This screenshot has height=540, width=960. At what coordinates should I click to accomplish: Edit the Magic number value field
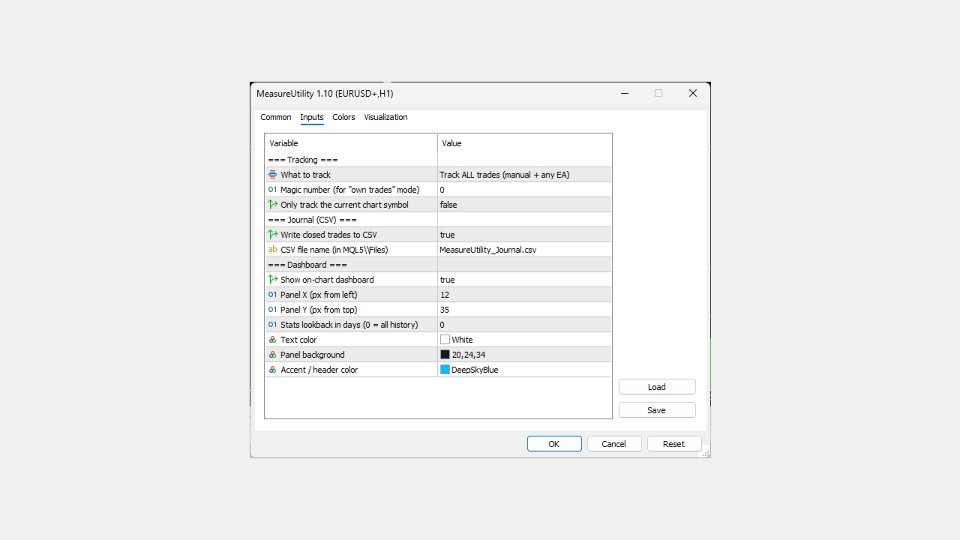524,190
